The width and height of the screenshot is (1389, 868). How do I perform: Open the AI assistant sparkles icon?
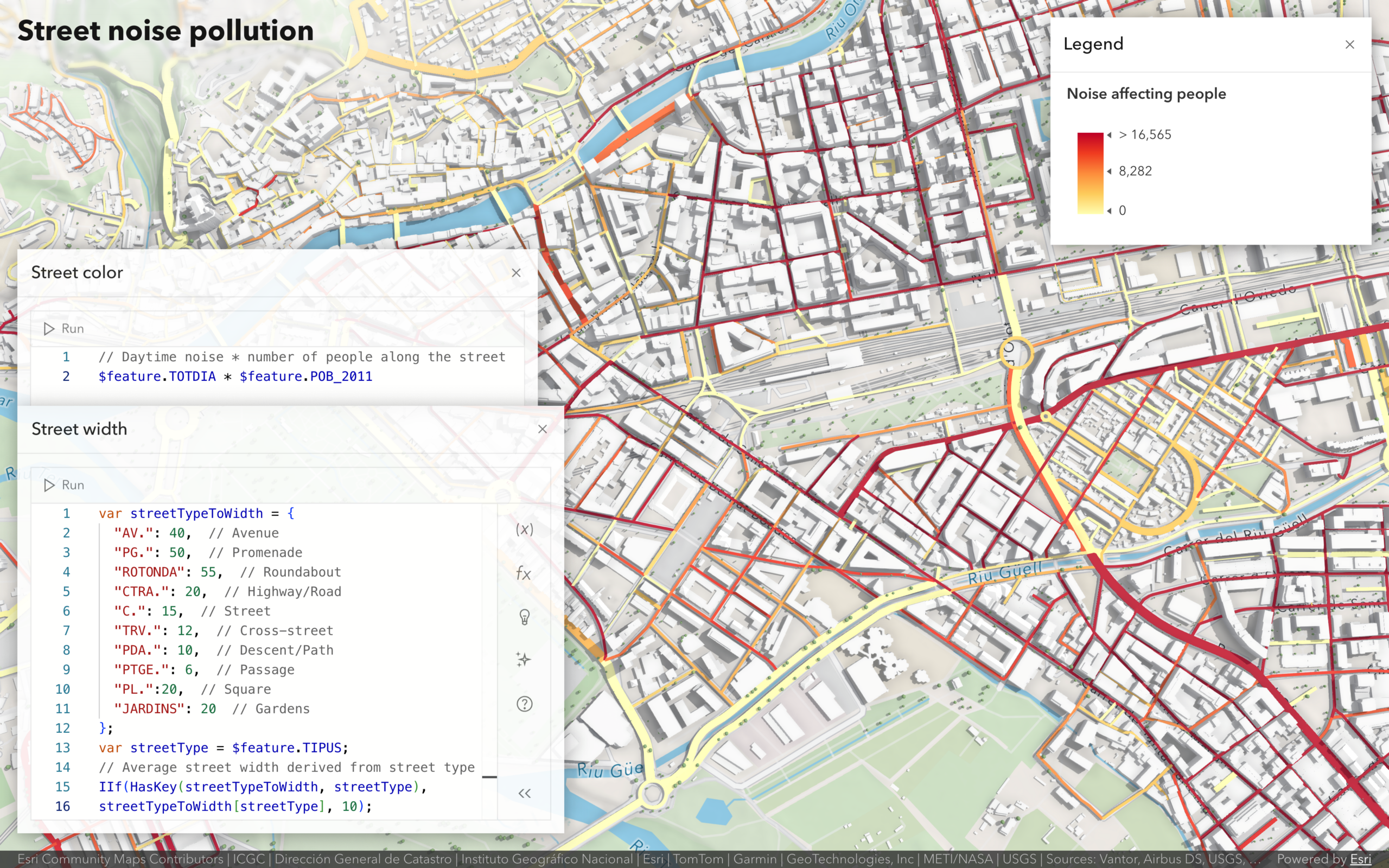tap(524, 660)
